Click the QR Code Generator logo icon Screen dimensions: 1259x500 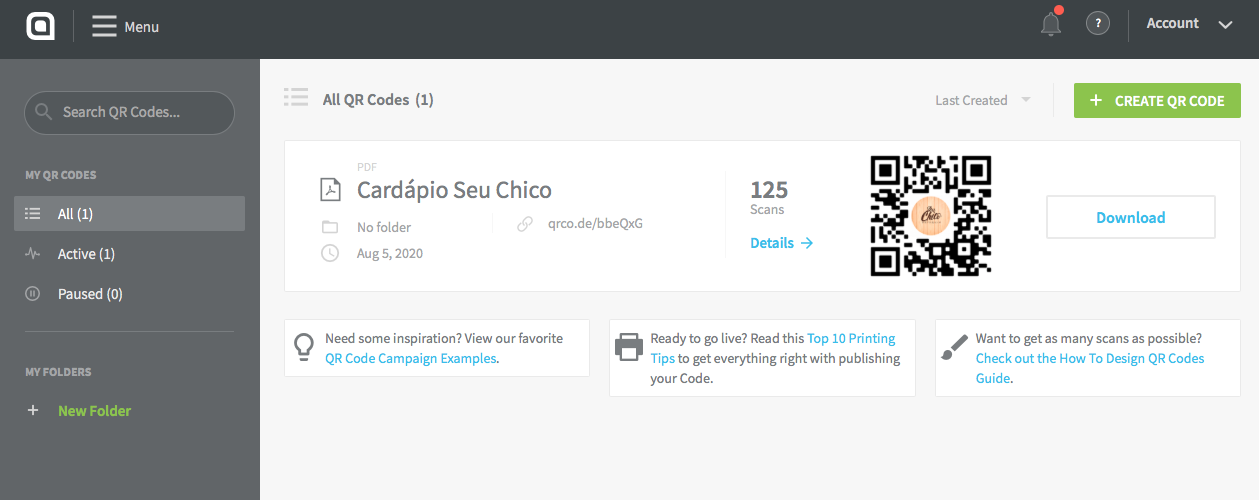click(x=40, y=26)
